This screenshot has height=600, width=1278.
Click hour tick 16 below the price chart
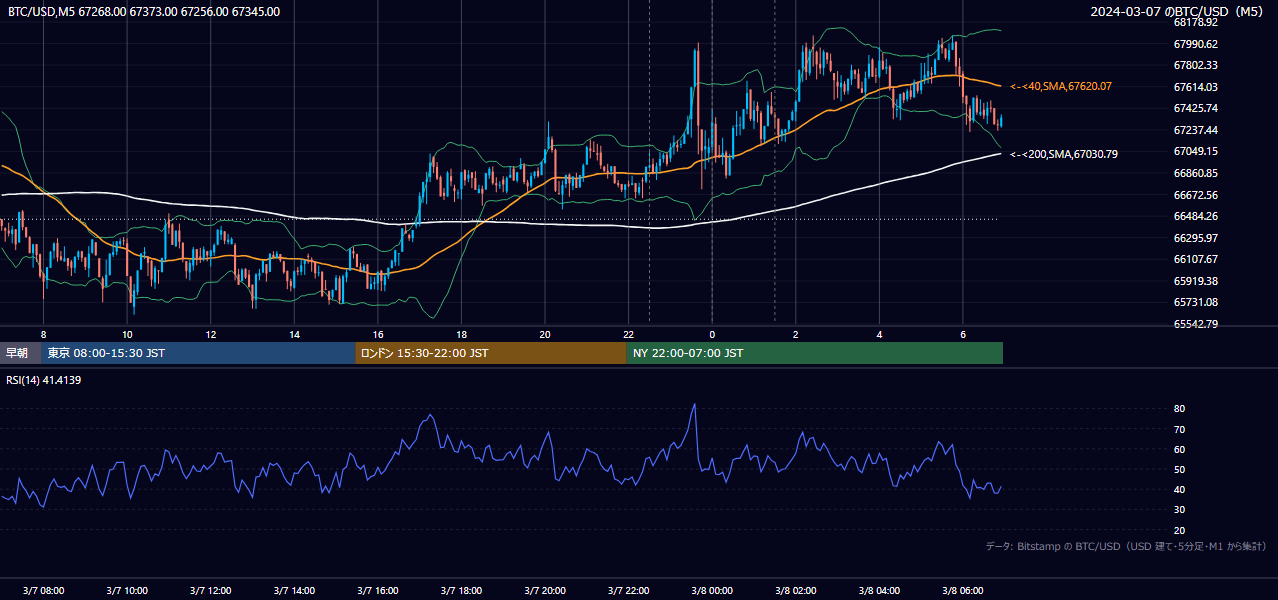click(x=378, y=334)
